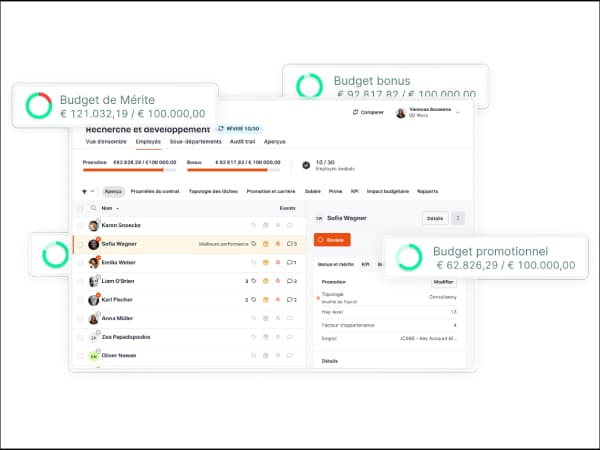Screen dimensions: 600x450
Task: Tick the checkbox for Sofia Wagner
Action: click(x=80, y=244)
